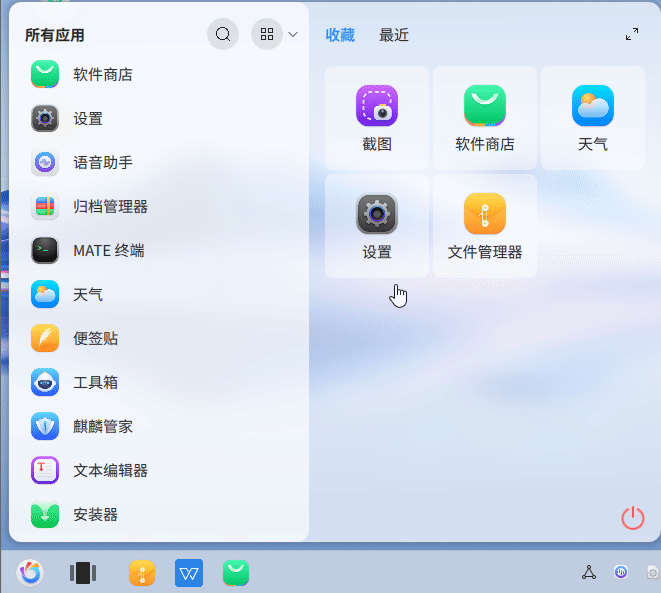Open the software store on the taskbar
This screenshot has height=593, width=661.
236,573
